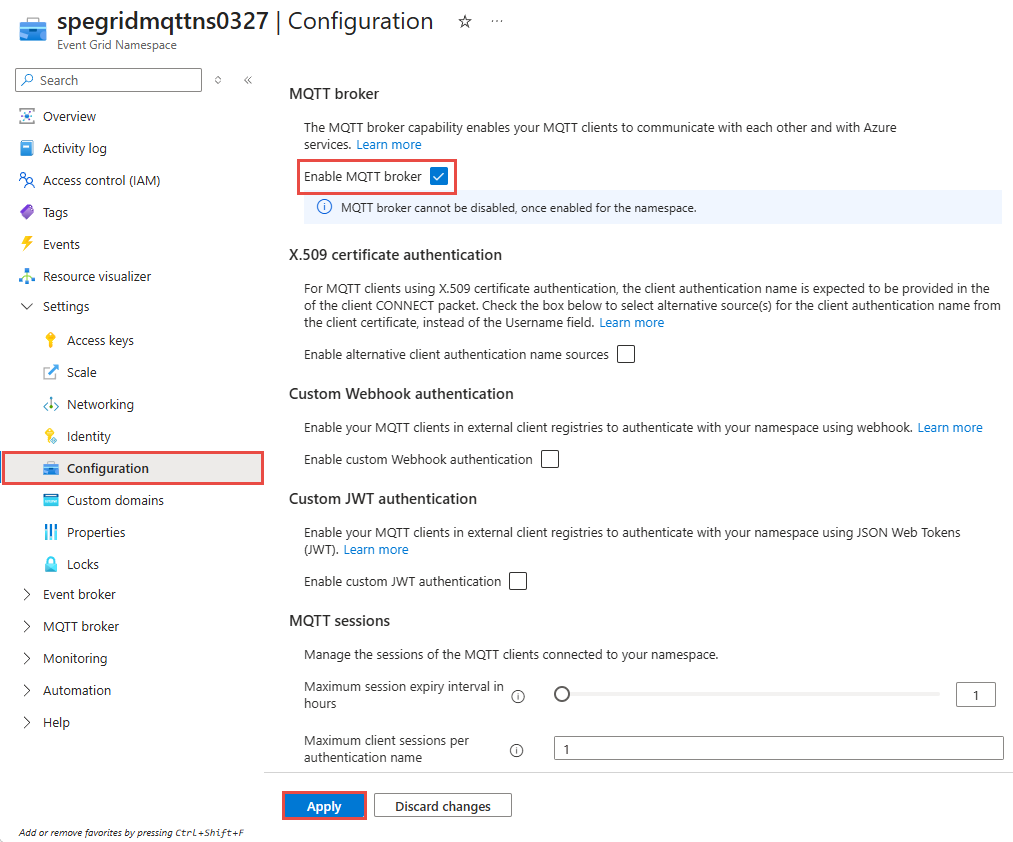
Task: Open Overview in the sidebar
Action: coord(69,116)
